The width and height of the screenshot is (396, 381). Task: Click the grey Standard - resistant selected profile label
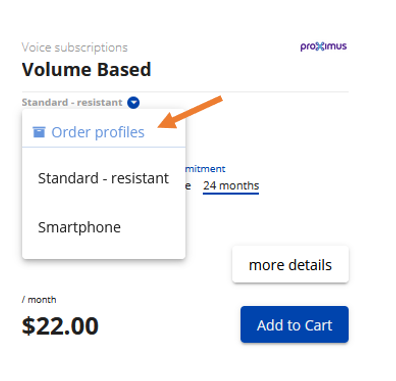coord(72,102)
